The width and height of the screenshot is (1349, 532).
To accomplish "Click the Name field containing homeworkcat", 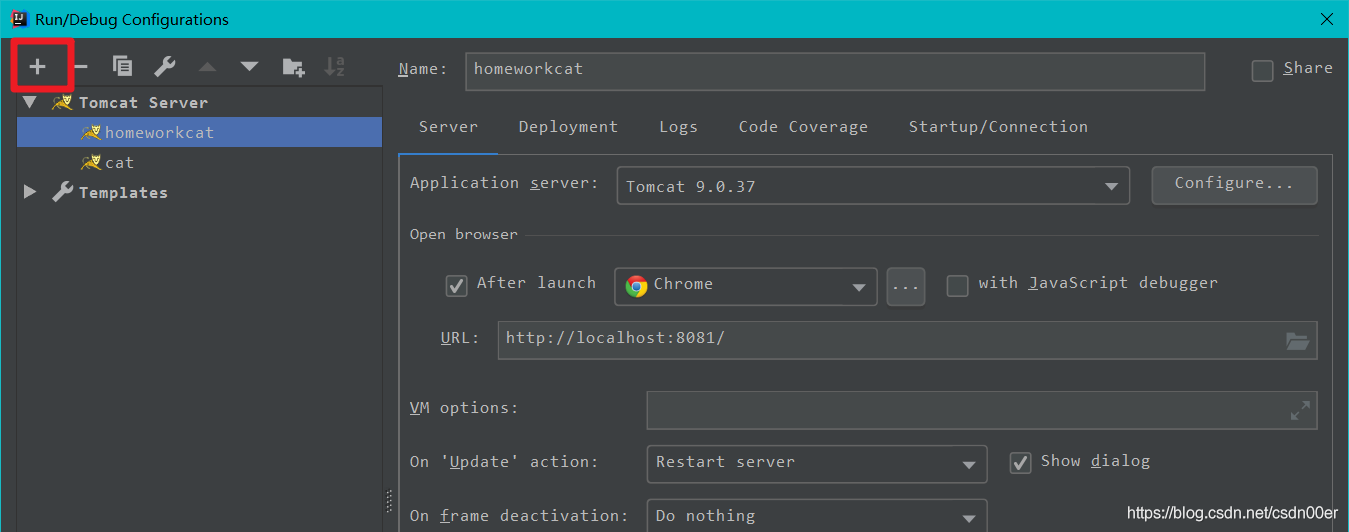I will [835, 70].
